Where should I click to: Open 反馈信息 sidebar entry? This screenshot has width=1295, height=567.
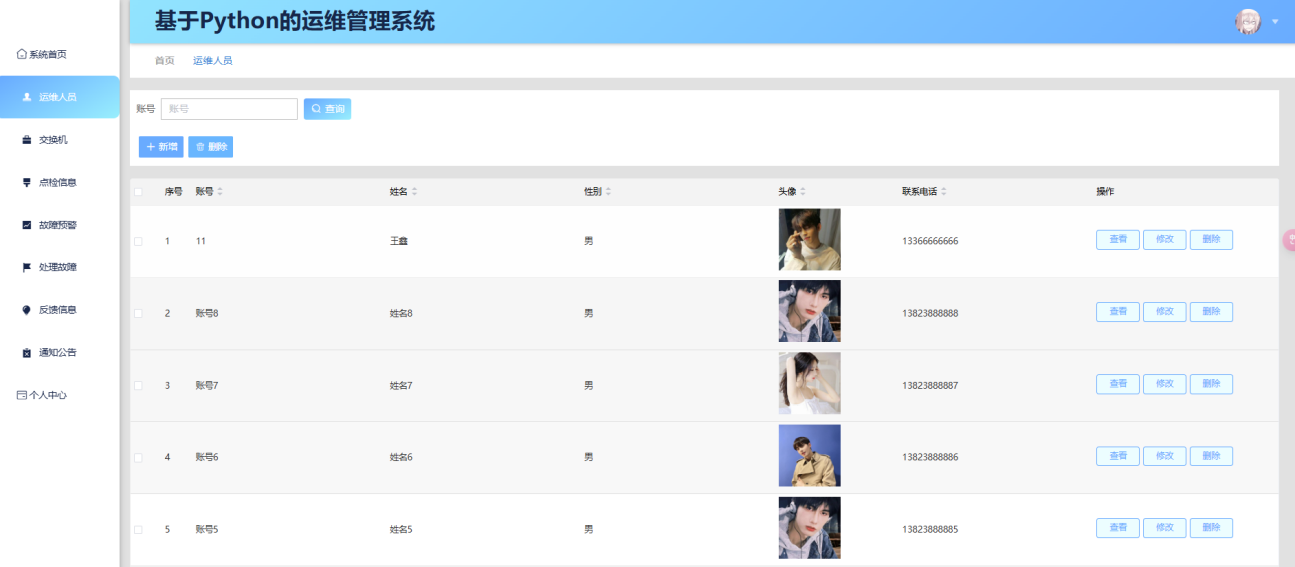[x=60, y=310]
